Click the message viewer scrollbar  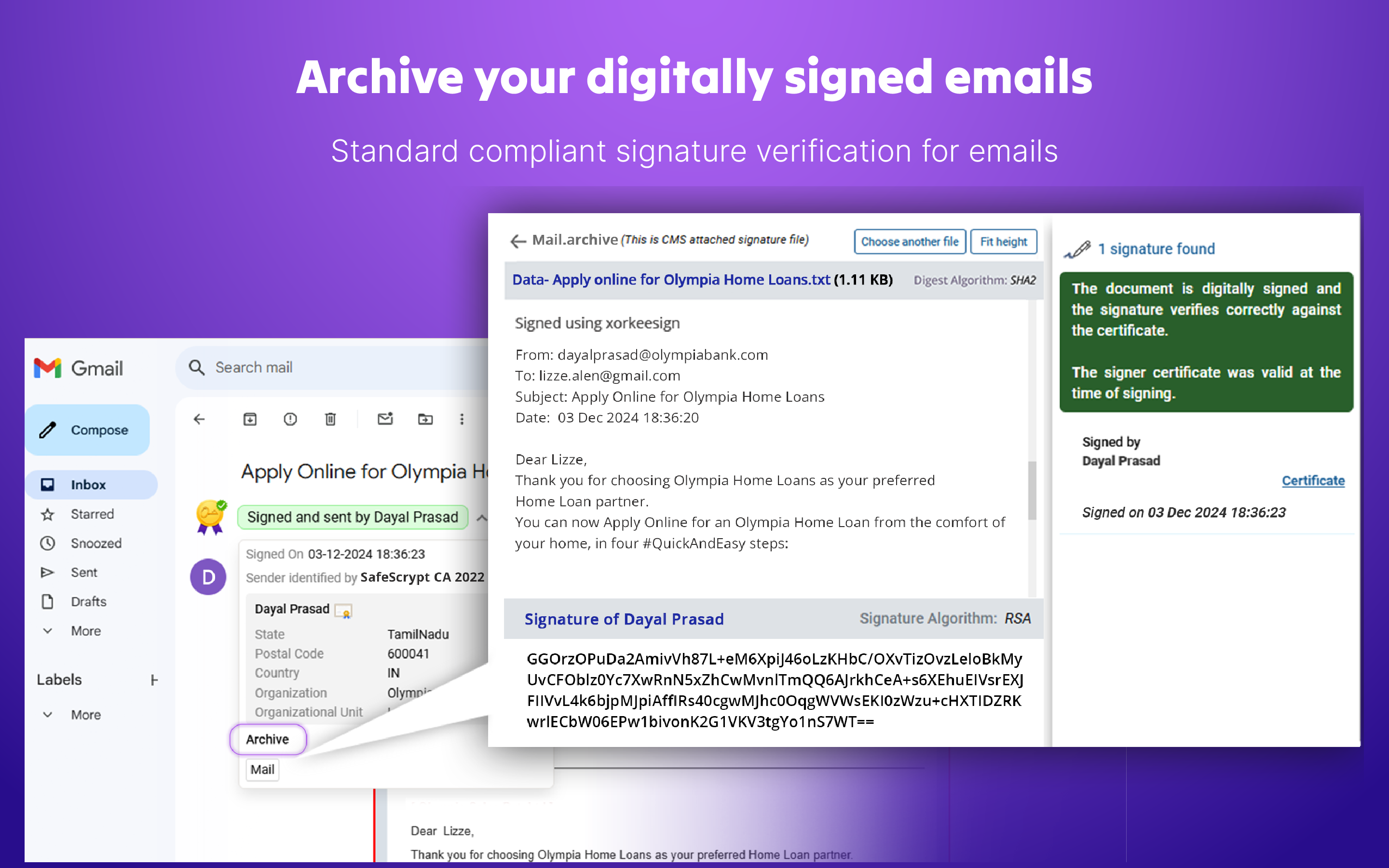(1032, 490)
